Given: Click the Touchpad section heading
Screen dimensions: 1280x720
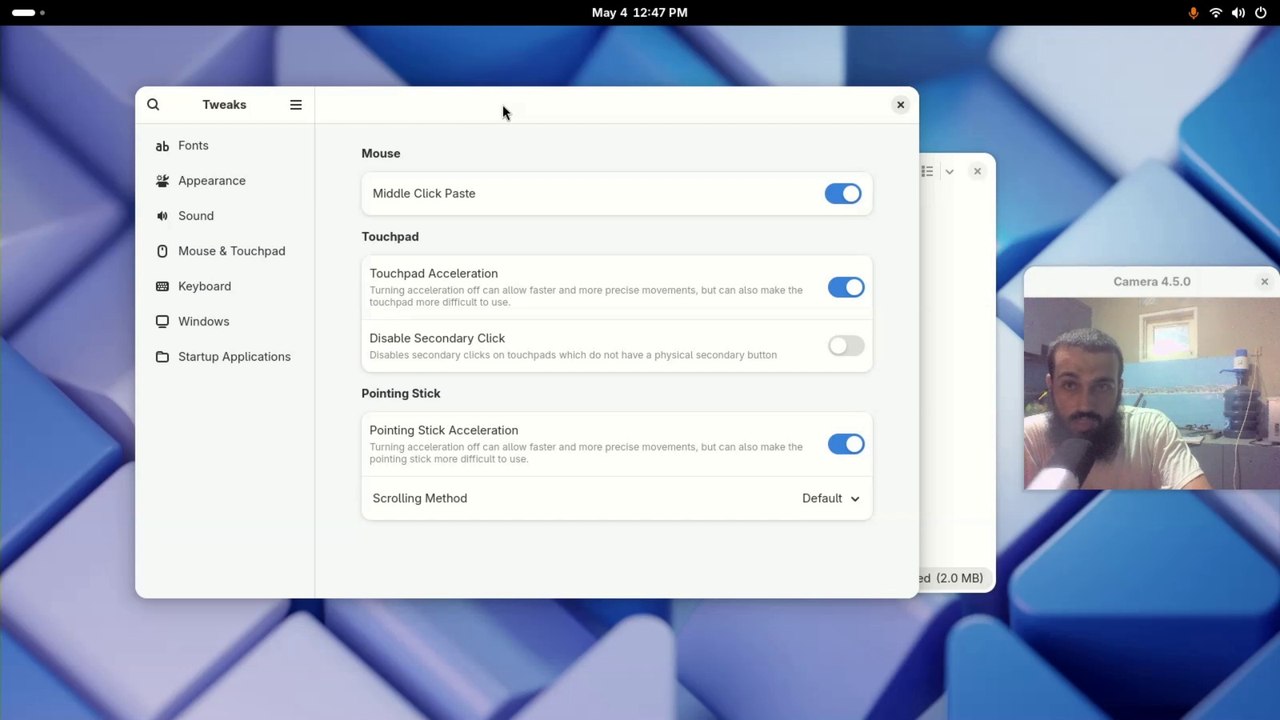Looking at the screenshot, I should pos(390,237).
